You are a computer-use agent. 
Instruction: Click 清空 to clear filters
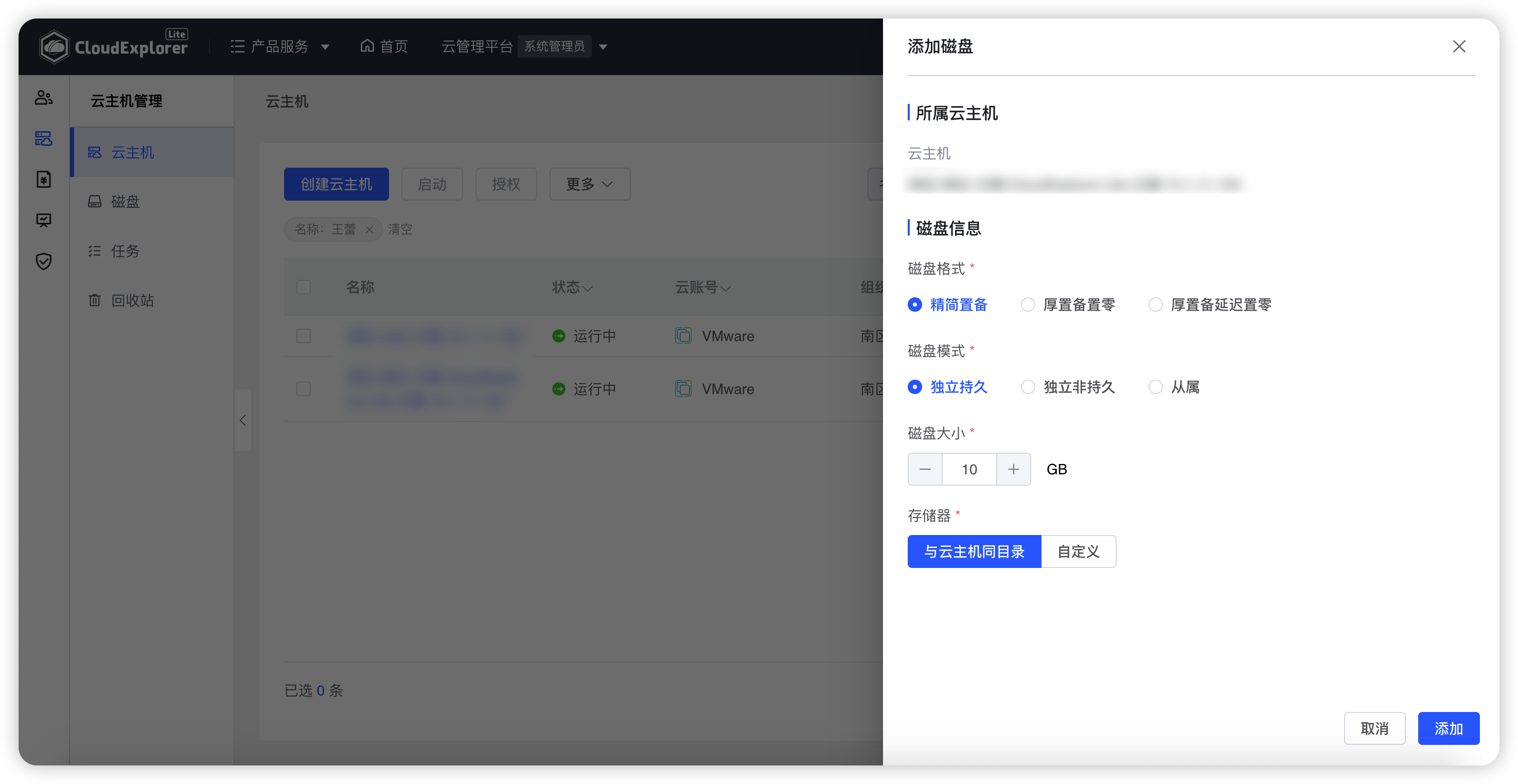[x=400, y=229]
